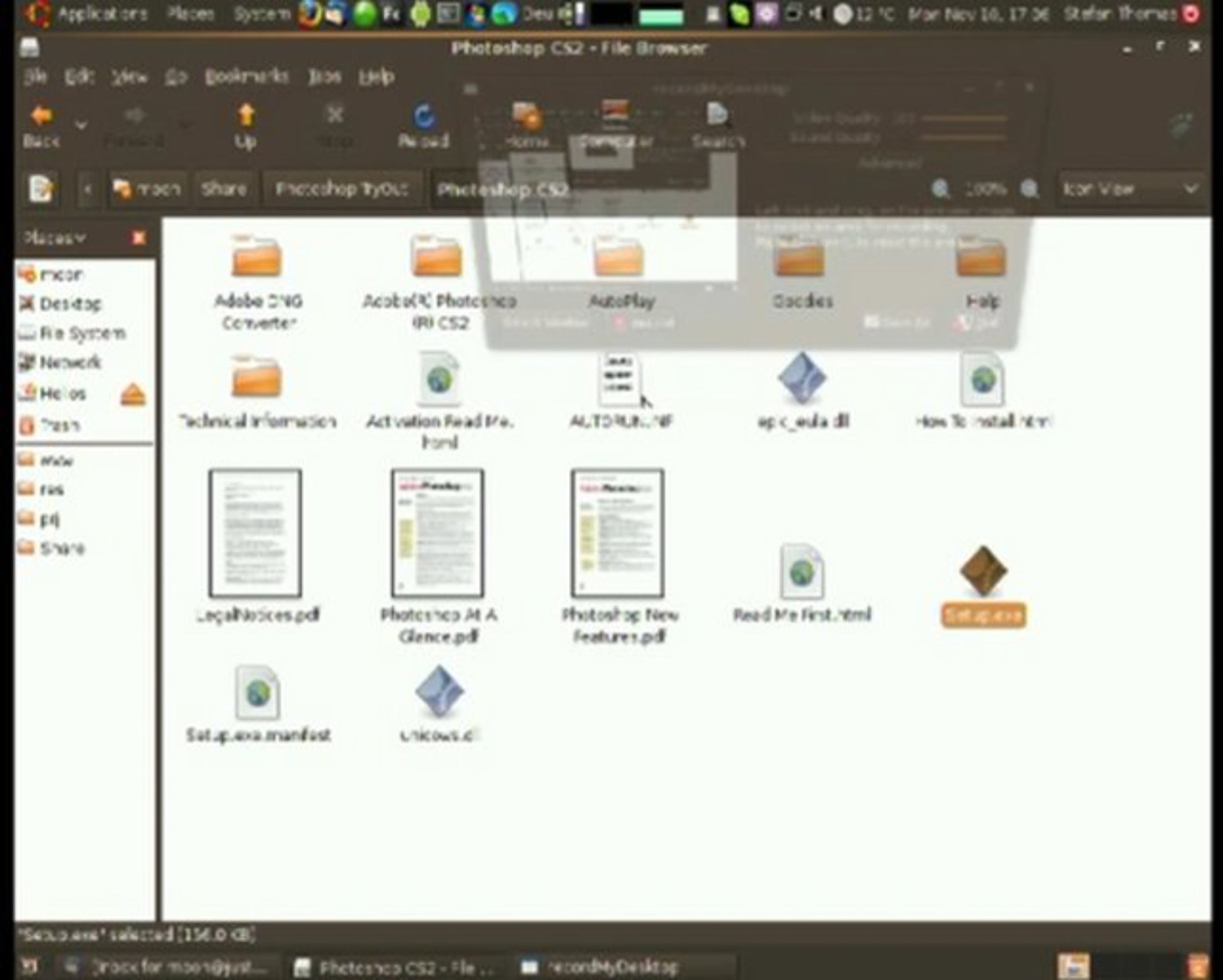Go up one folder level
This screenshot has height=980, width=1223.
point(246,126)
